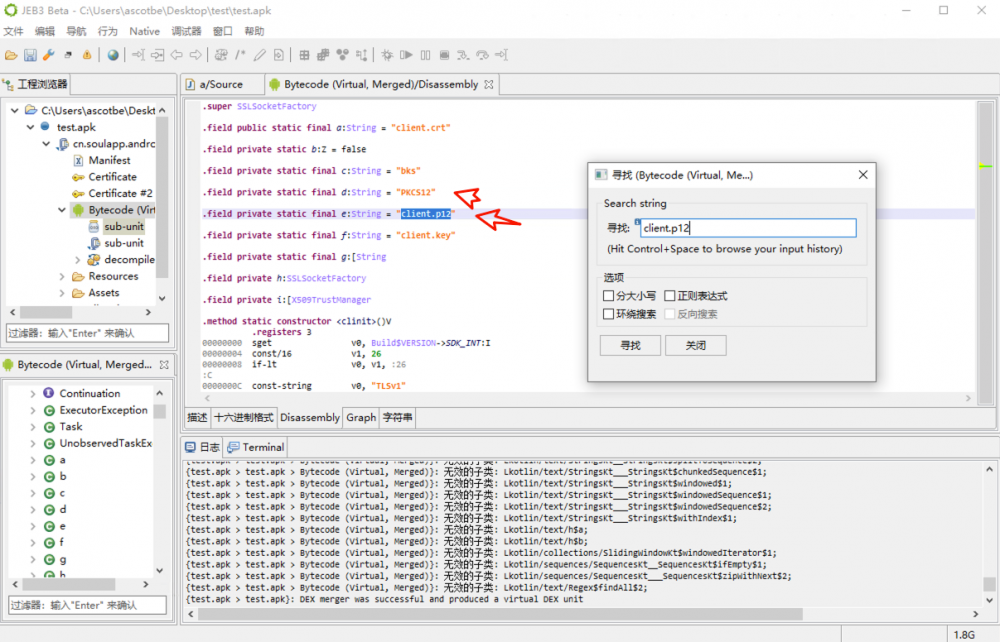The width and height of the screenshot is (1000, 642).
Task: Click the left arrow navigate back icon
Action: click(176, 55)
